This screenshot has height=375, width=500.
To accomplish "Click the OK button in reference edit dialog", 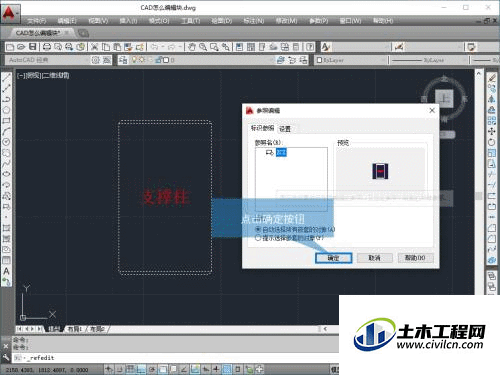I will click(x=334, y=258).
